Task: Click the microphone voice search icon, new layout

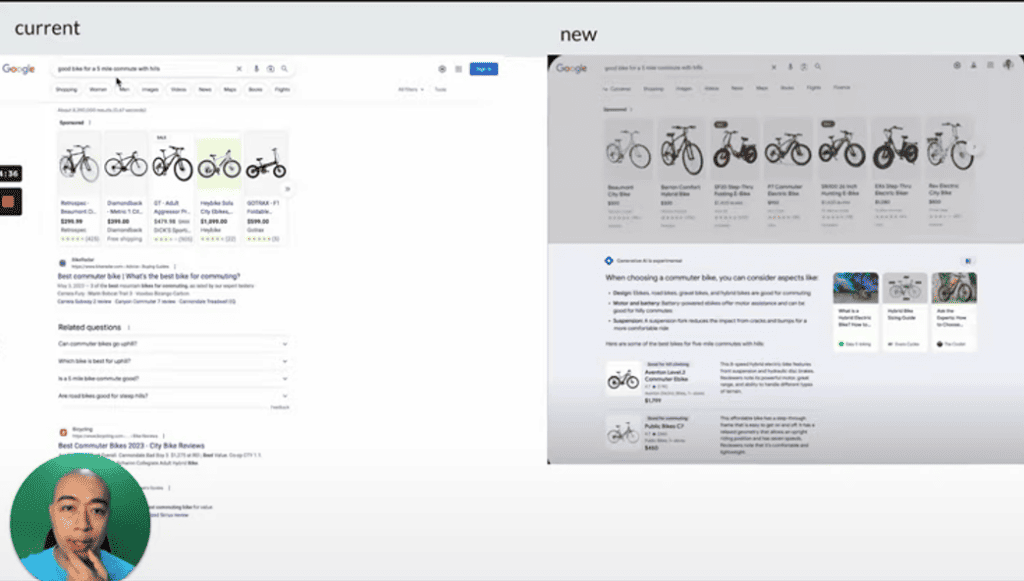Action: pos(790,67)
